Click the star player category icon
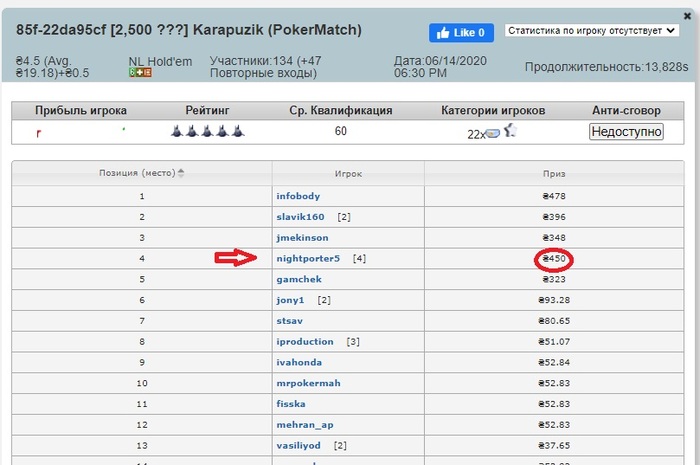 click(x=510, y=130)
